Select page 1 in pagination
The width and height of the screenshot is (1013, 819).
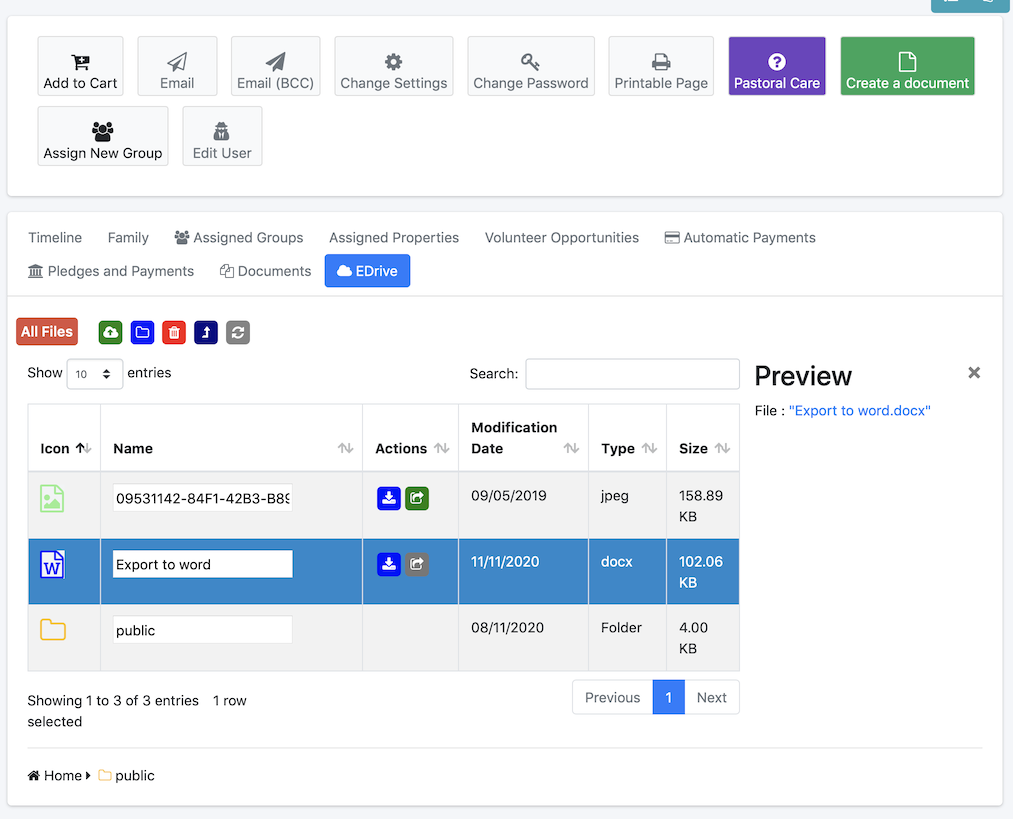(669, 698)
